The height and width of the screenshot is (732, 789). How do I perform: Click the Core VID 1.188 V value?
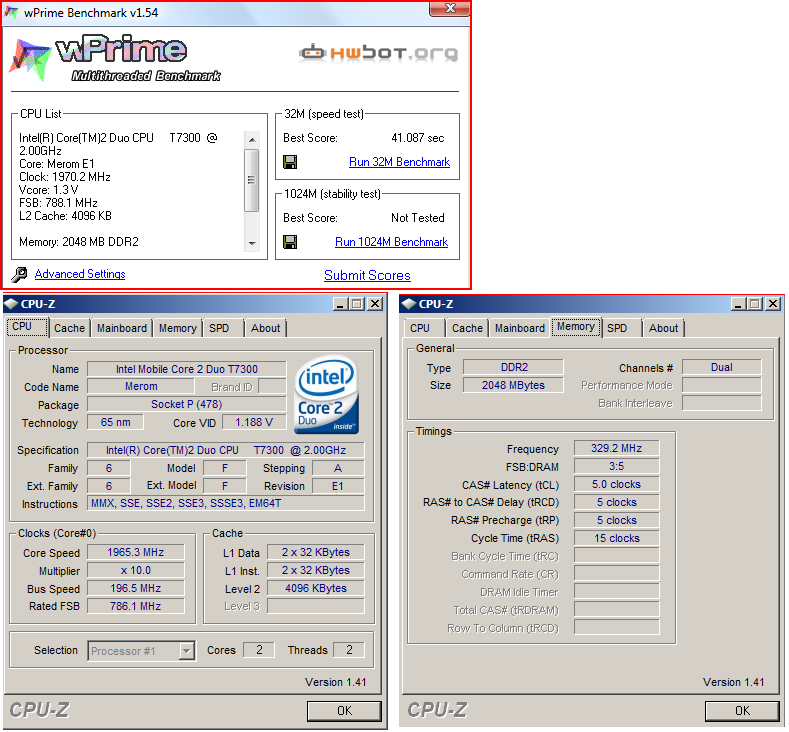pos(254,423)
